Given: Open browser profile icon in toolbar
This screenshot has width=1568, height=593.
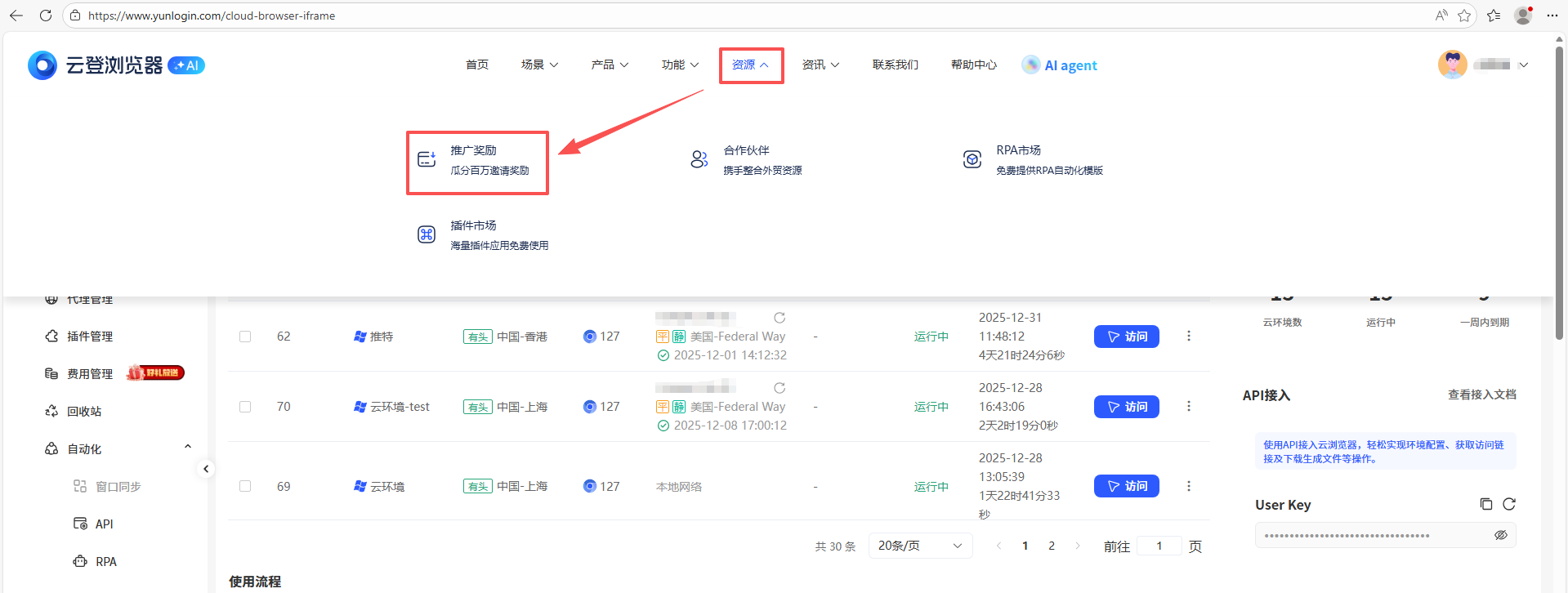Looking at the screenshot, I should tap(1523, 16).
